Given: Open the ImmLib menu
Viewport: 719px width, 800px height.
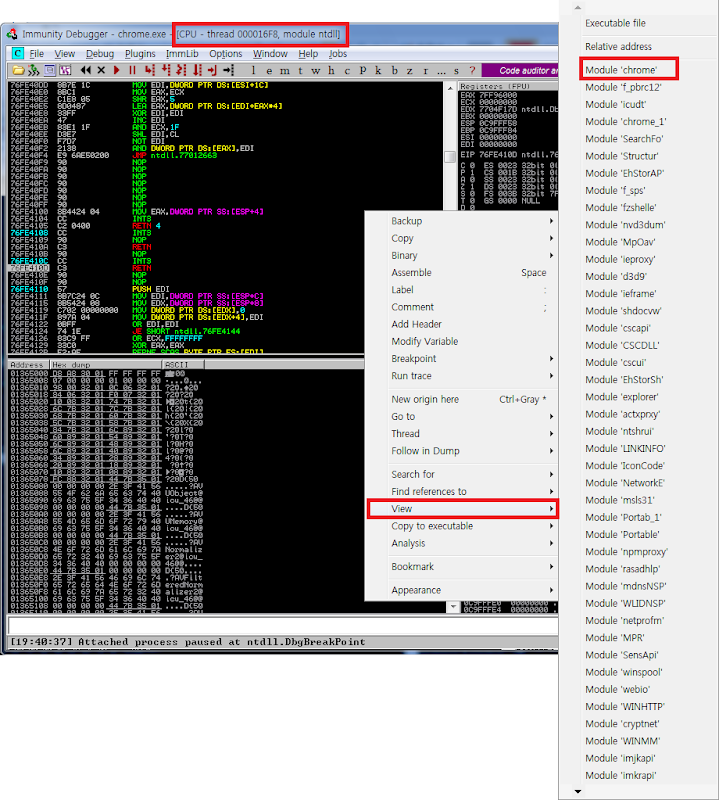Looking at the screenshot, I should point(182,54).
